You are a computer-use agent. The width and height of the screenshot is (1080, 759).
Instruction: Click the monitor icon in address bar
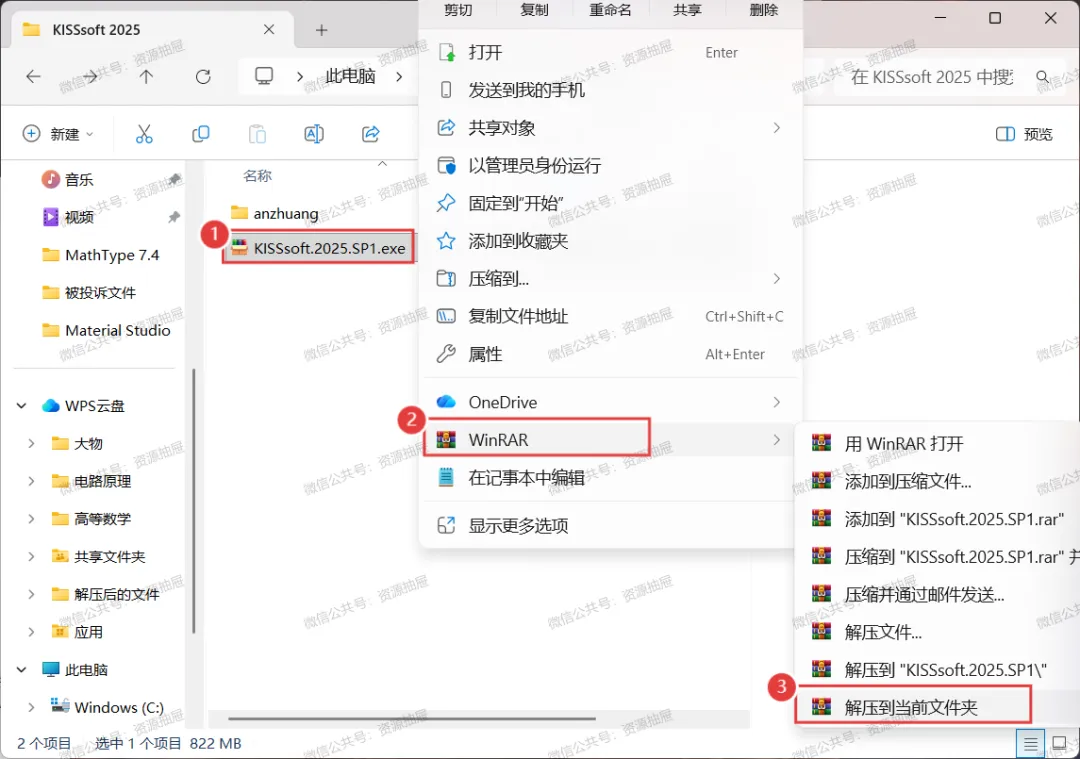coord(264,76)
